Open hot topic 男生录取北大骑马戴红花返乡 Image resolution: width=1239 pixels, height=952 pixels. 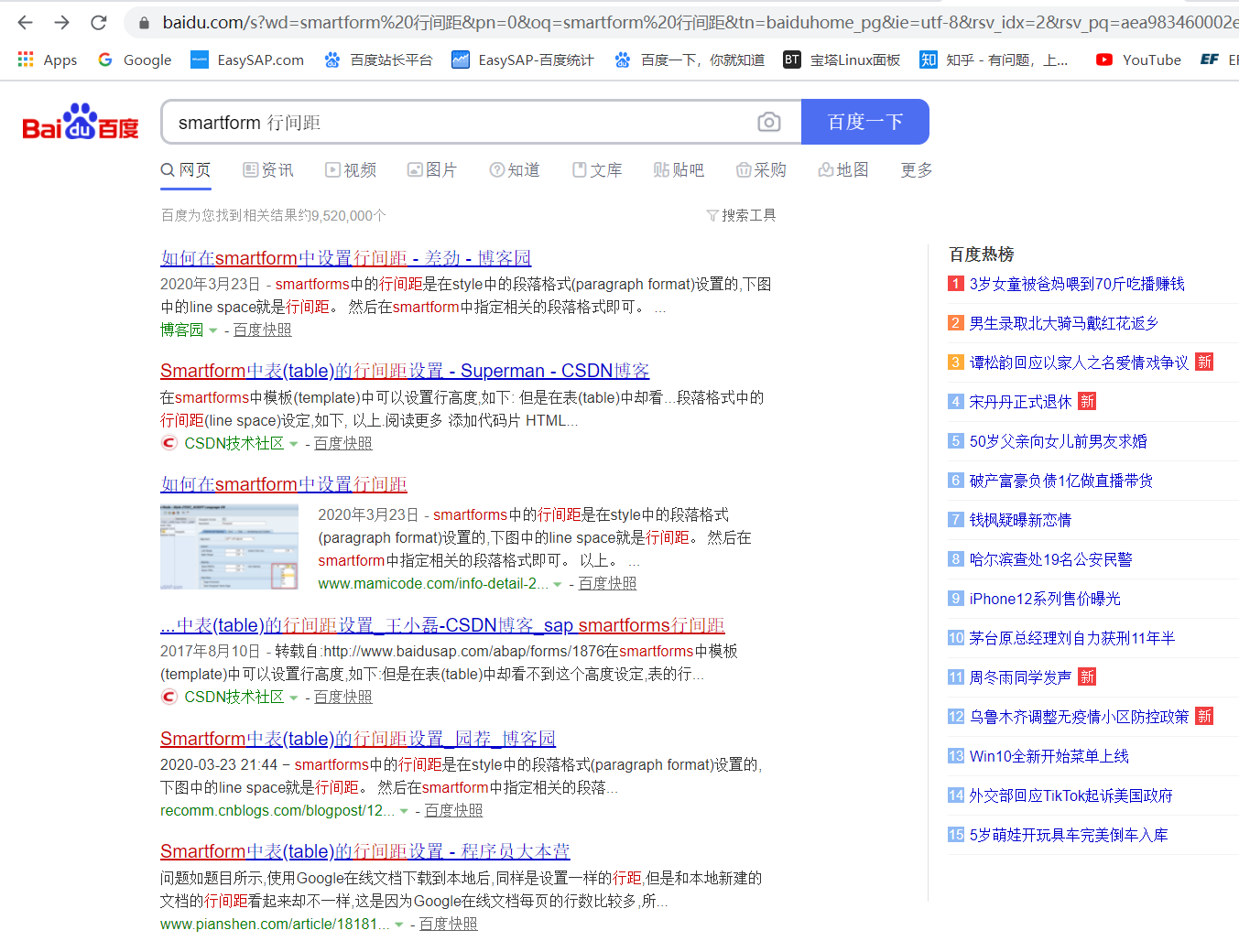[x=1064, y=323]
